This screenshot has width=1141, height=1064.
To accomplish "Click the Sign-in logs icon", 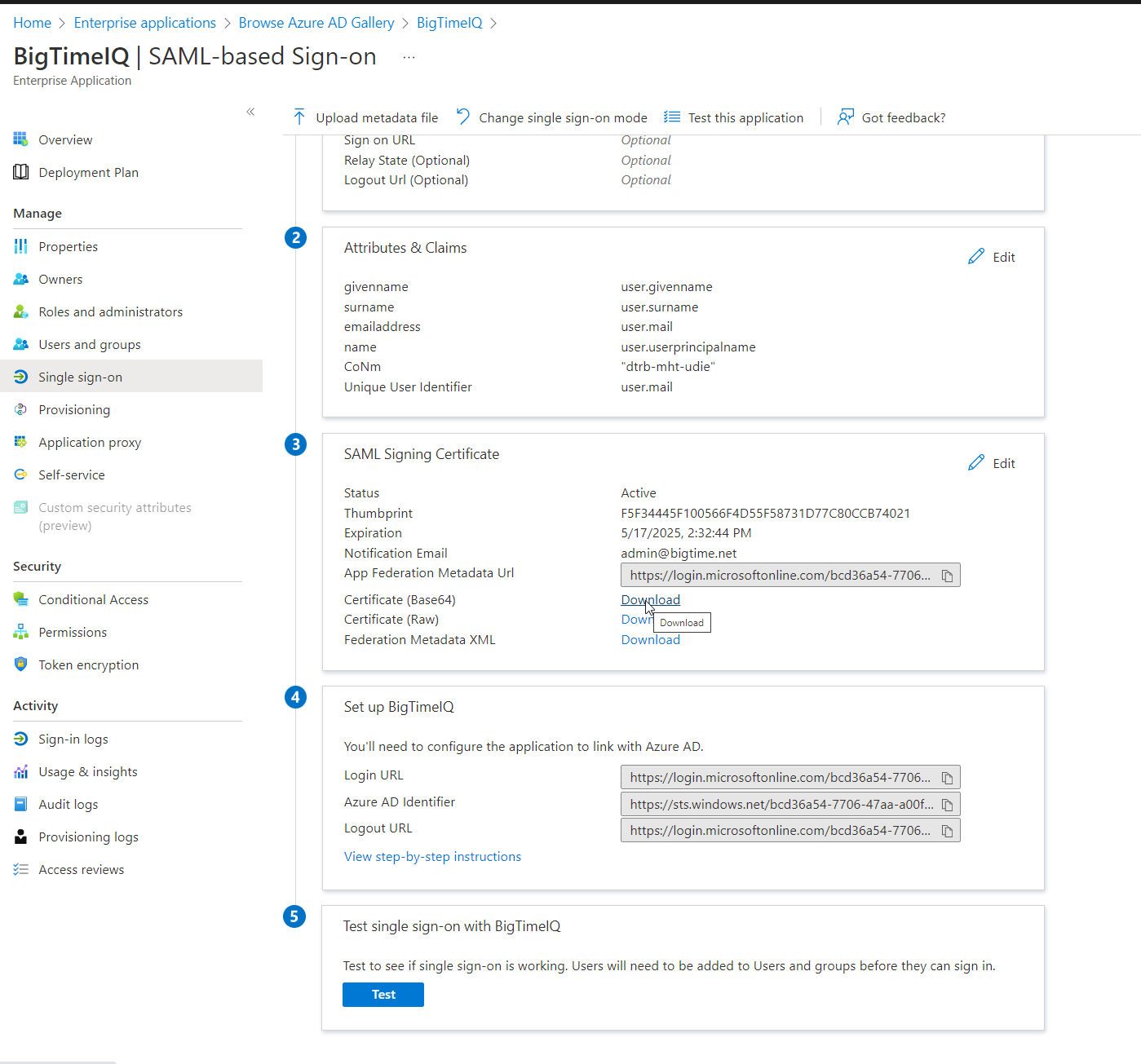I will [20, 739].
